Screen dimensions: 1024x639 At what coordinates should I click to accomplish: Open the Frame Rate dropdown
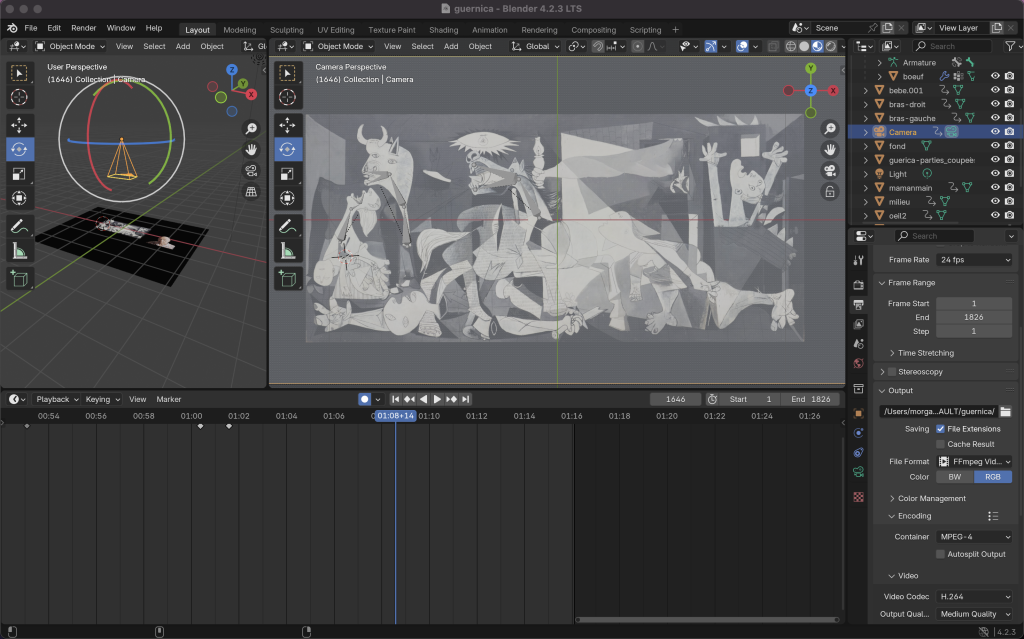click(x=974, y=260)
